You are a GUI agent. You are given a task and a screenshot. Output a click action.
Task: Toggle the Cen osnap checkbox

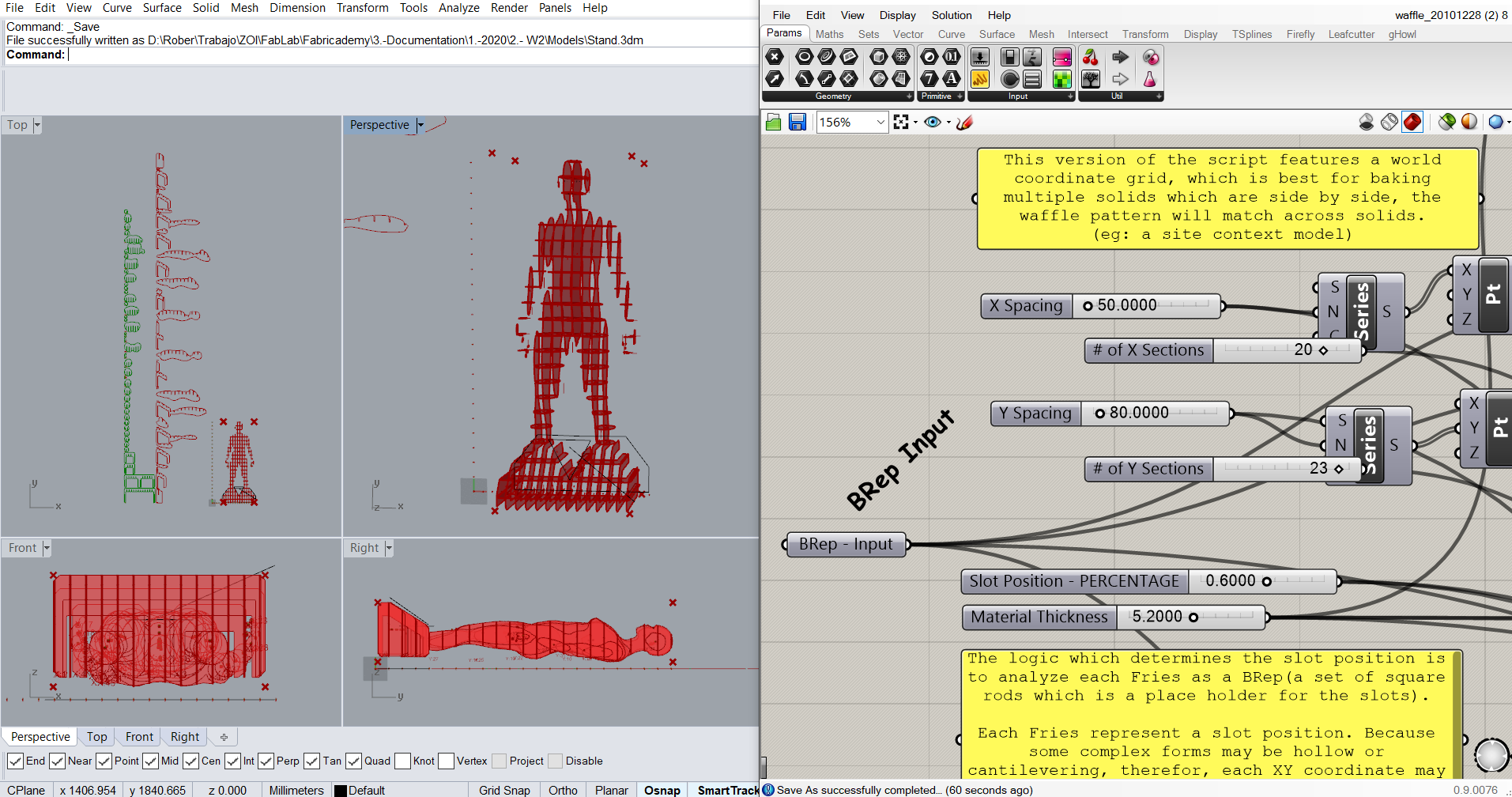pos(190,761)
